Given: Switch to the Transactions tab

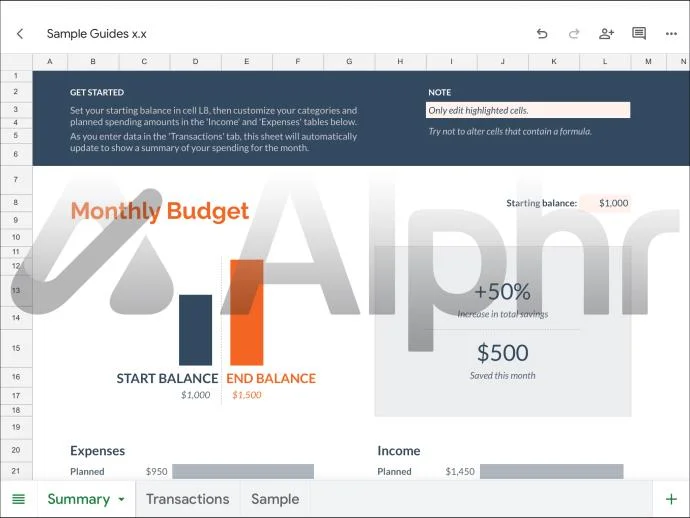Looking at the screenshot, I should pyautogui.click(x=187, y=499).
